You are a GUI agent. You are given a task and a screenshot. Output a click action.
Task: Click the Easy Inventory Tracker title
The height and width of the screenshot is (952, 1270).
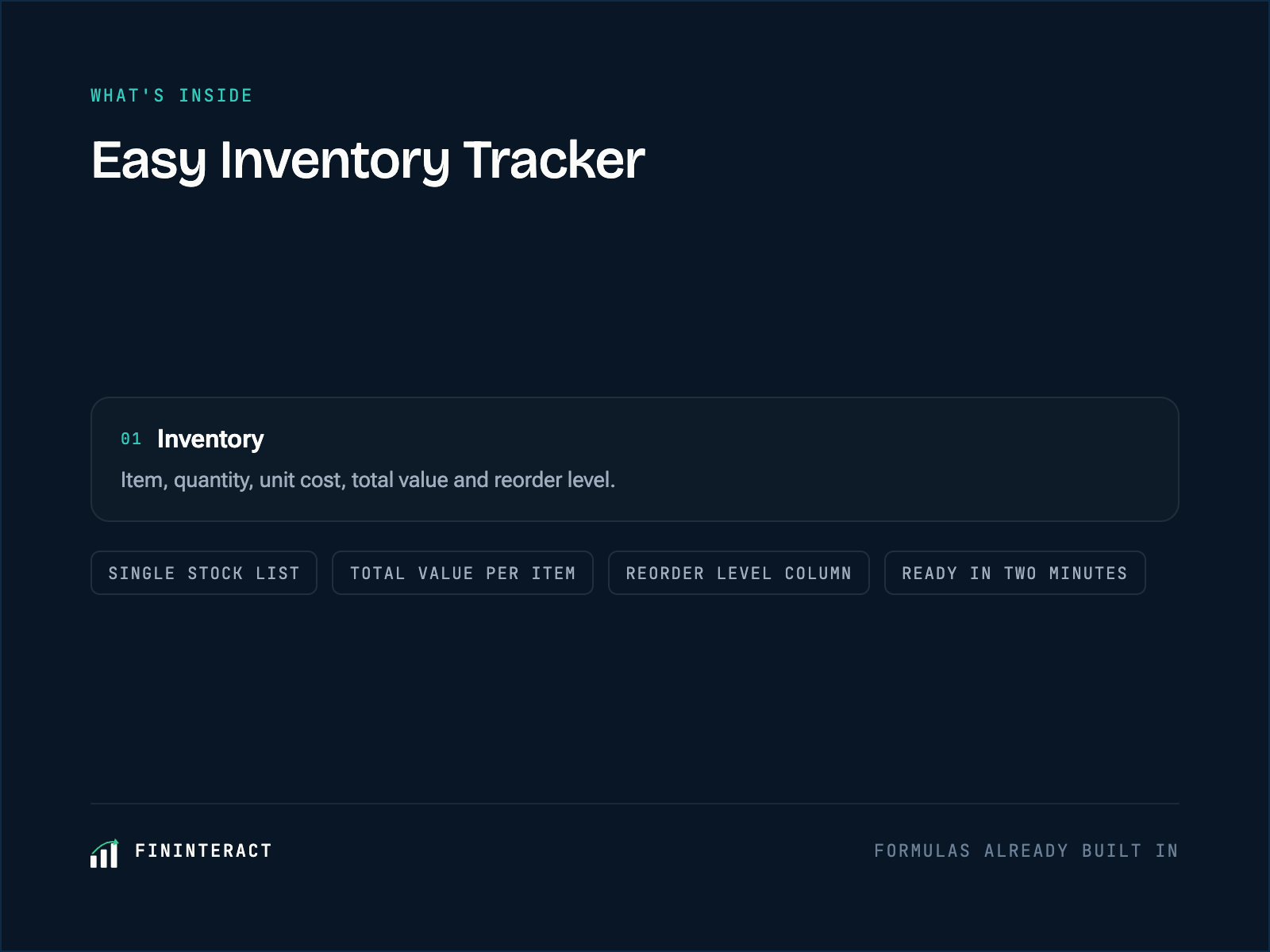368,161
